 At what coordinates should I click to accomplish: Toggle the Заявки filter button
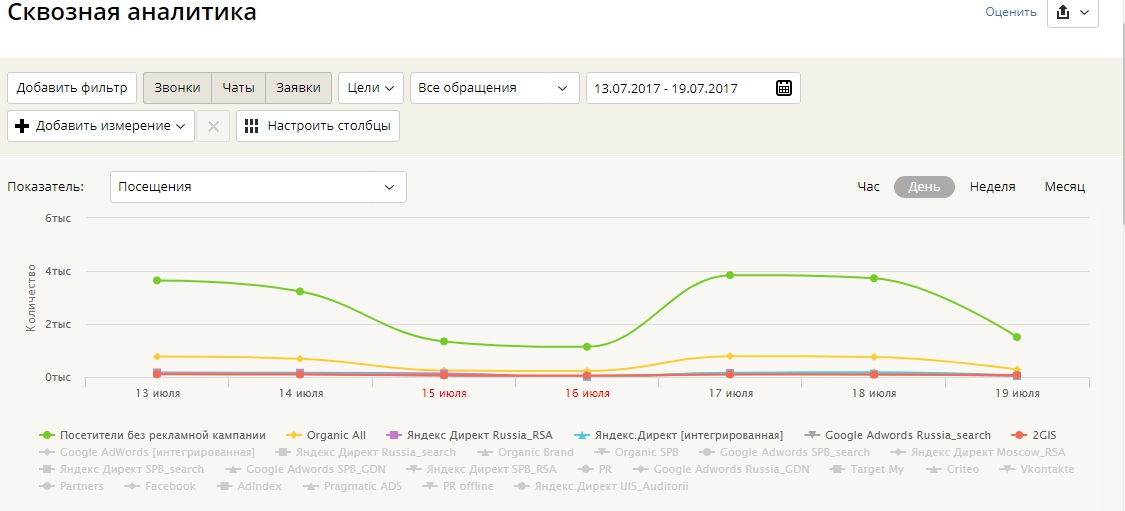coord(298,88)
